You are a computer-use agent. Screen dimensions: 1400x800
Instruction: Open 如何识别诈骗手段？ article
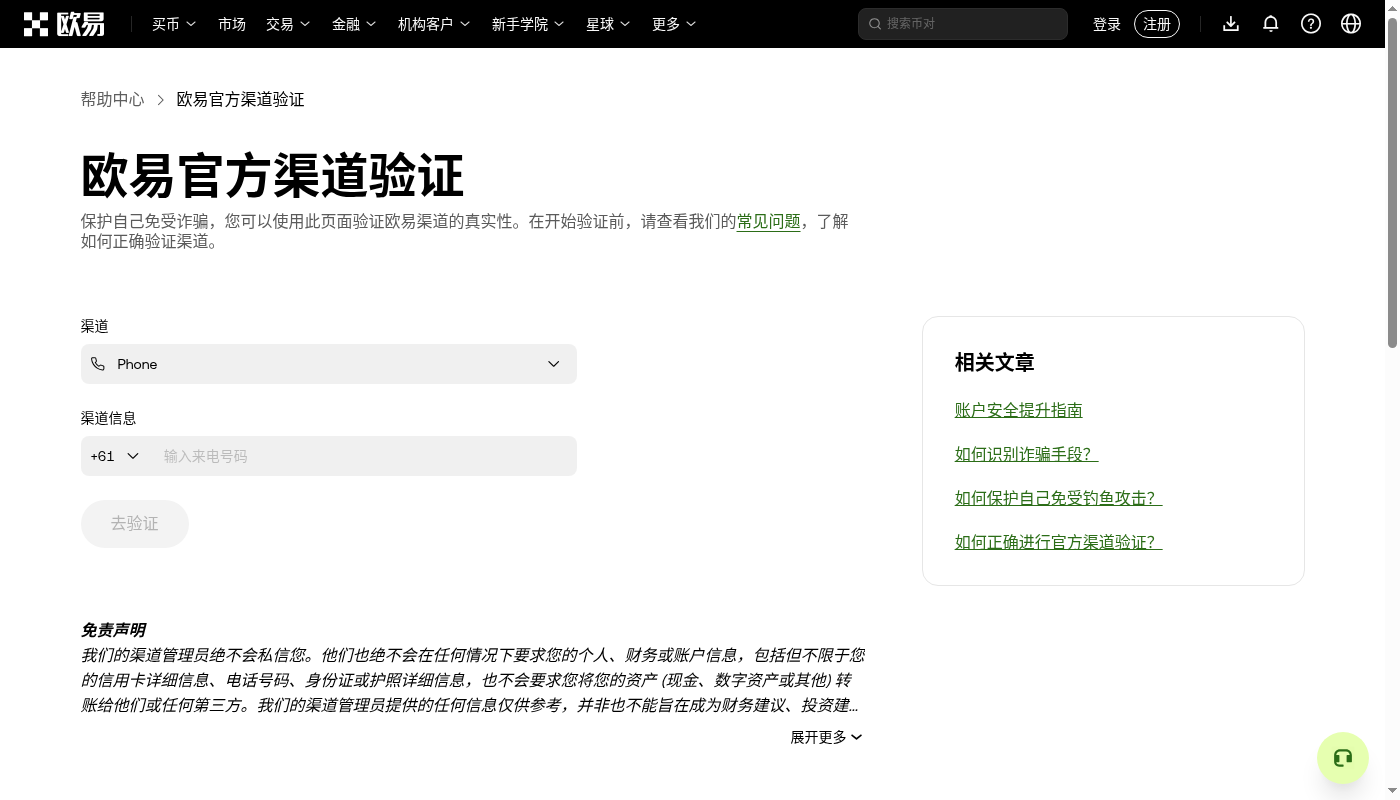1027,454
